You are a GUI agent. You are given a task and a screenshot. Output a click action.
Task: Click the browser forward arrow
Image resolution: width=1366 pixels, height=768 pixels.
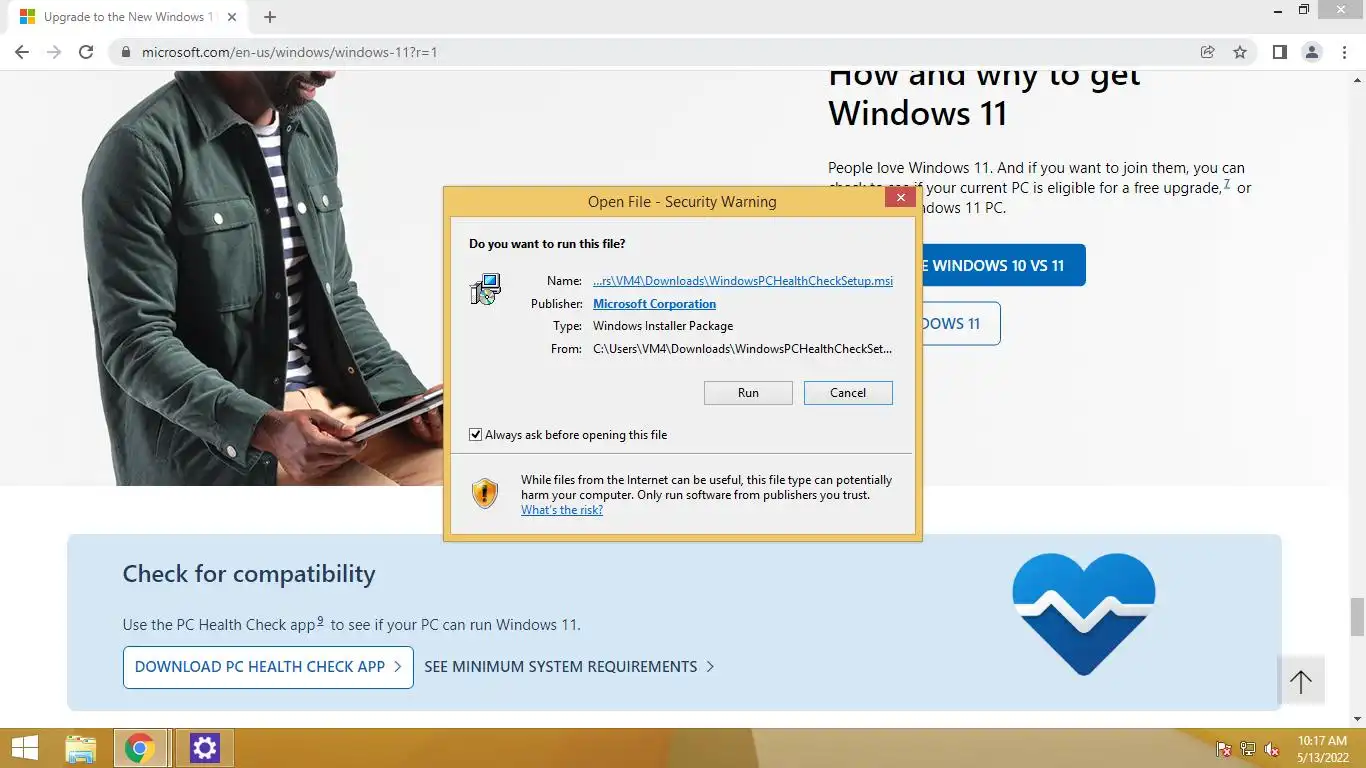pyautogui.click(x=54, y=52)
